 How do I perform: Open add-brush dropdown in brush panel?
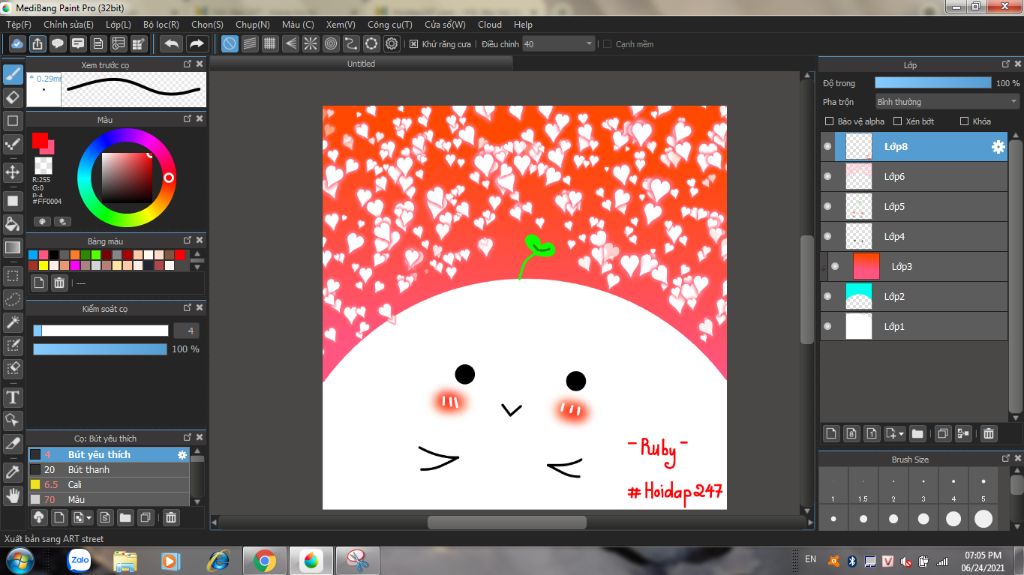[x=89, y=518]
